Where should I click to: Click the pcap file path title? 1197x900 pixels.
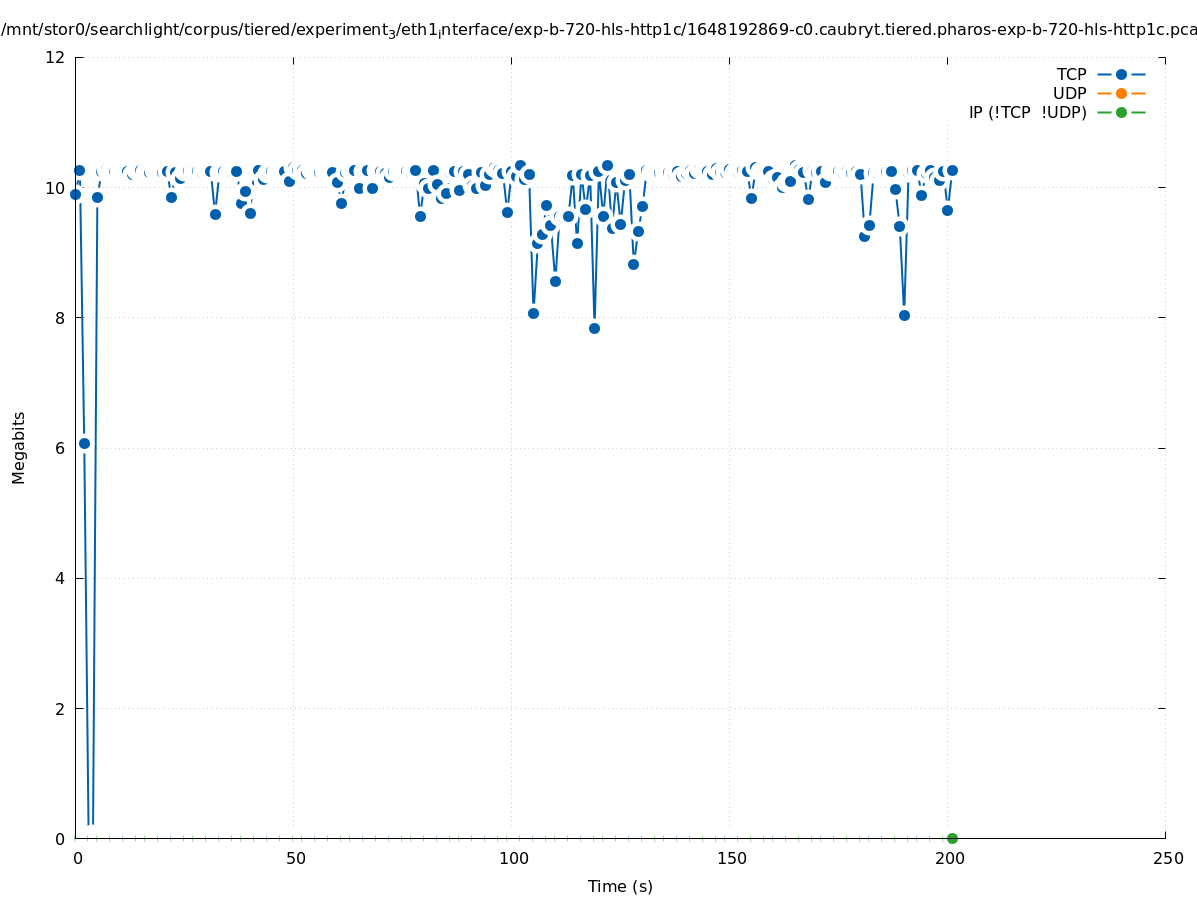[598, 29]
